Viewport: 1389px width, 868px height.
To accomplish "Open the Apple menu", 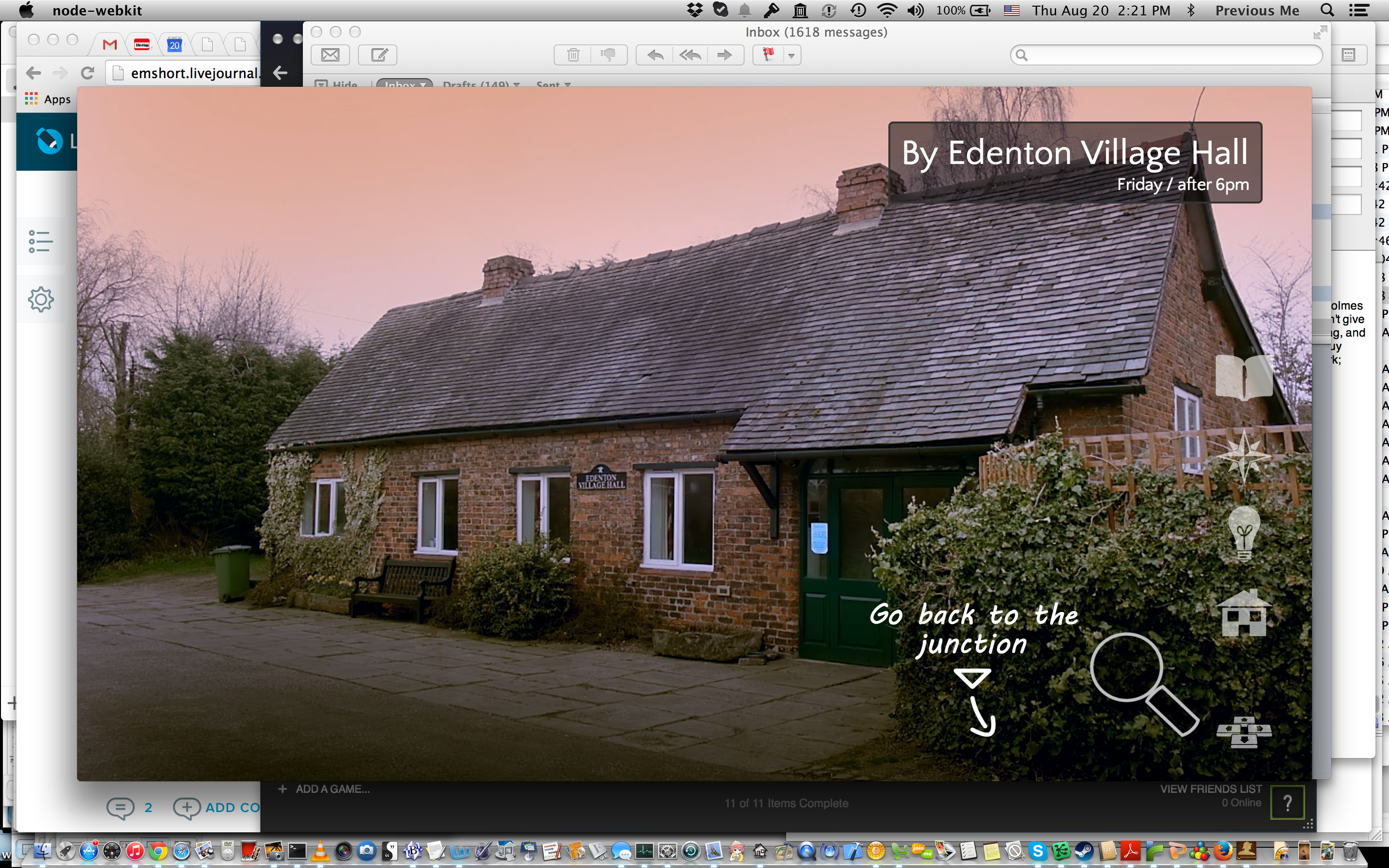I will coord(27,10).
